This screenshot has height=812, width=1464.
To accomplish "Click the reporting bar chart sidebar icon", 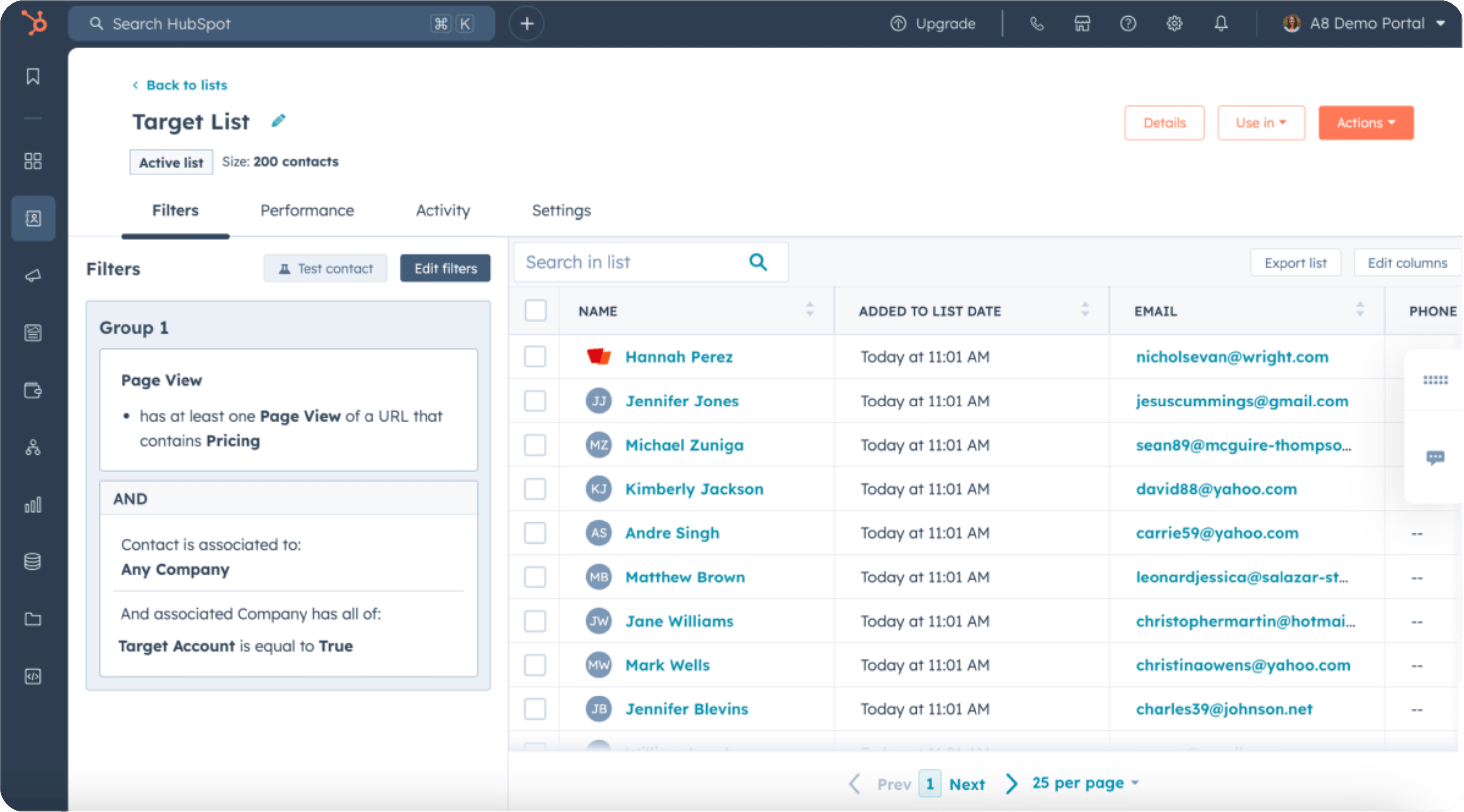I will (x=33, y=505).
